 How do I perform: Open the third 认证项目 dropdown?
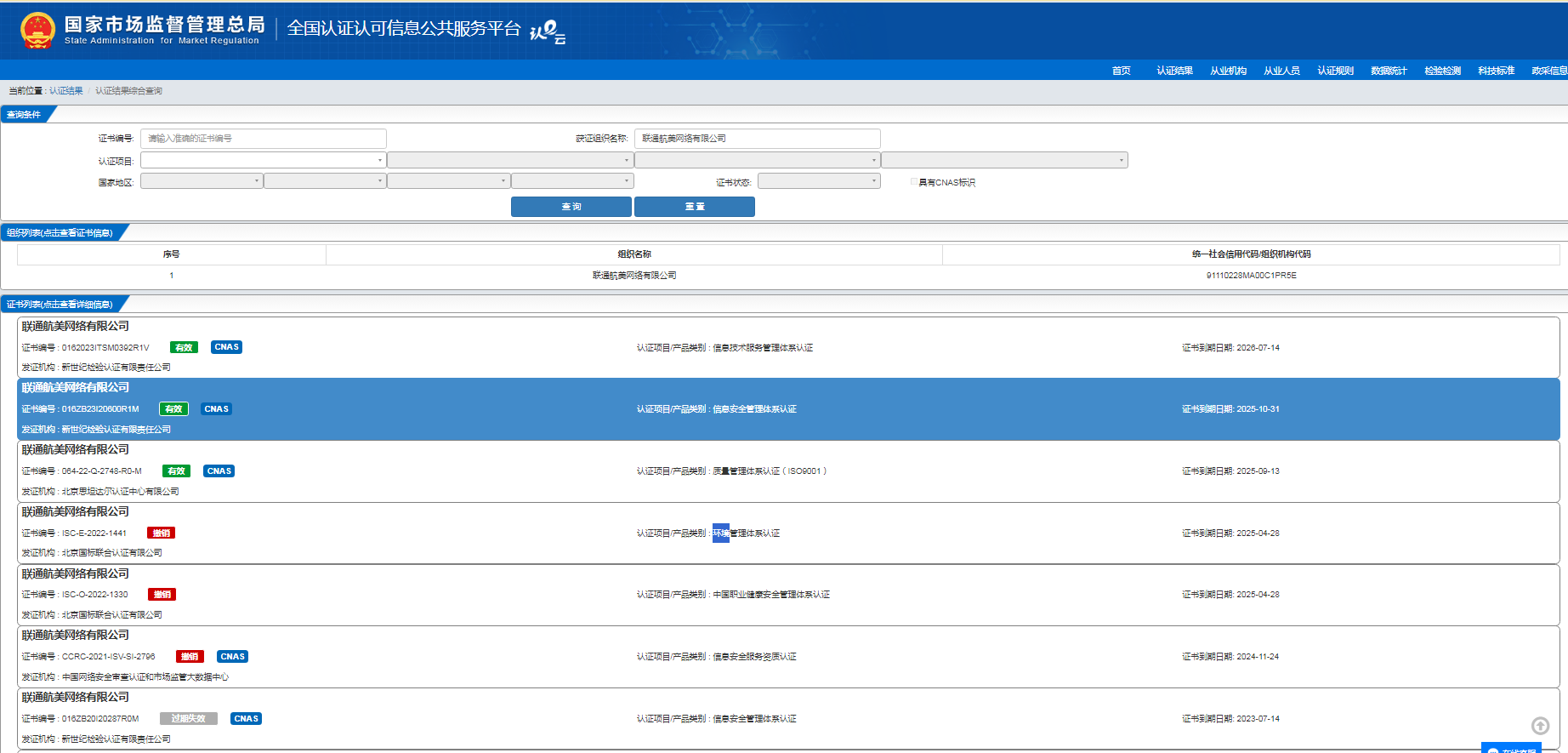point(758,160)
